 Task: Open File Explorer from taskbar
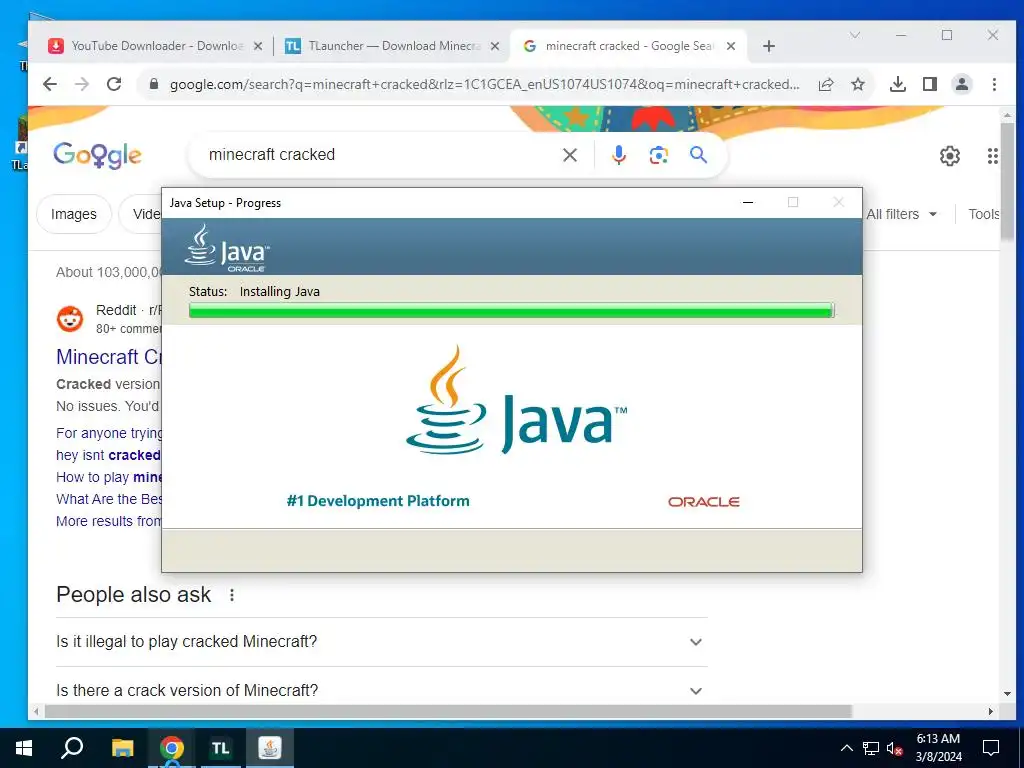(x=122, y=748)
